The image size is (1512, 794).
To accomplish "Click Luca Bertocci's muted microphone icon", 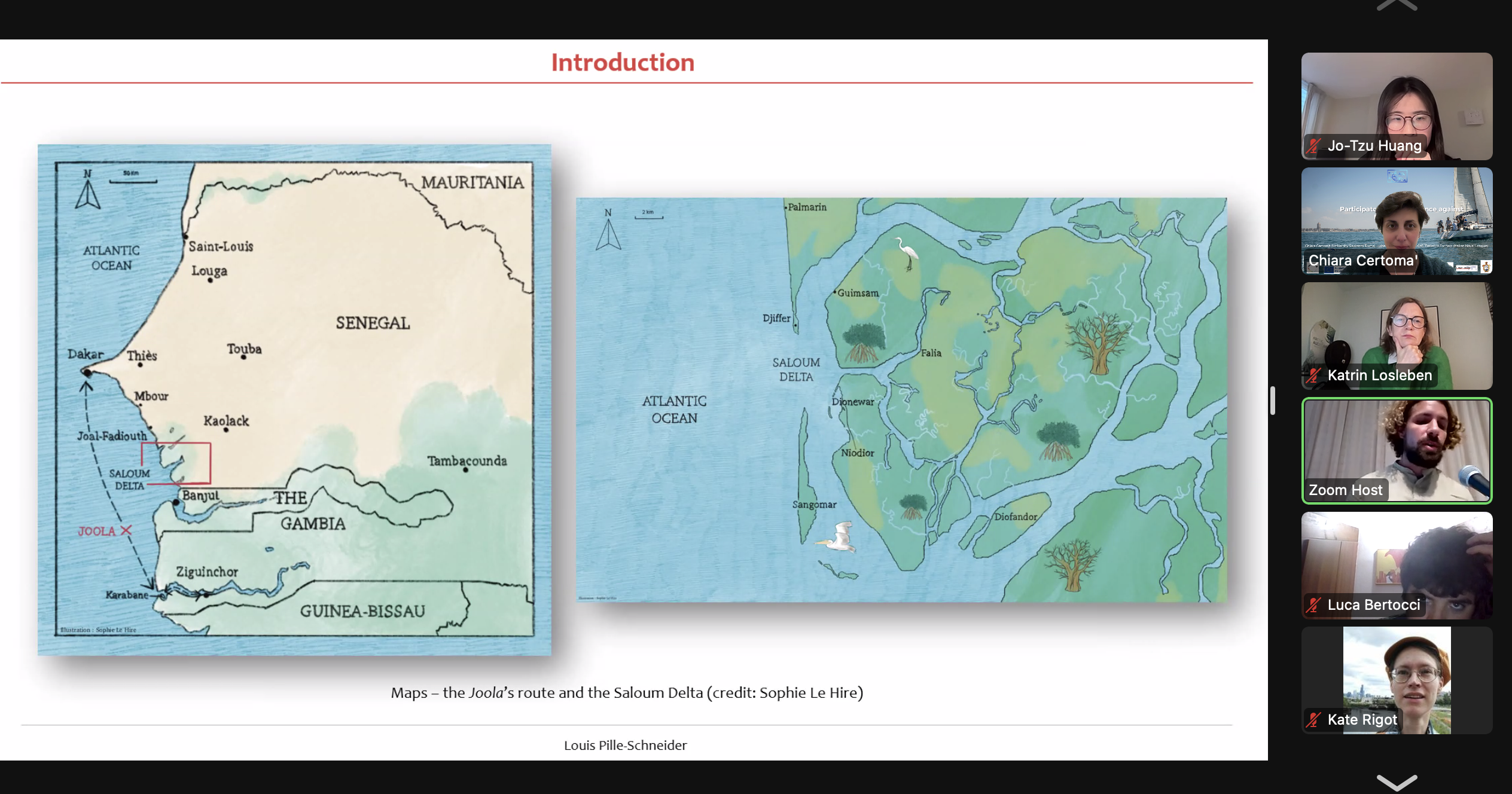I will [x=1313, y=605].
